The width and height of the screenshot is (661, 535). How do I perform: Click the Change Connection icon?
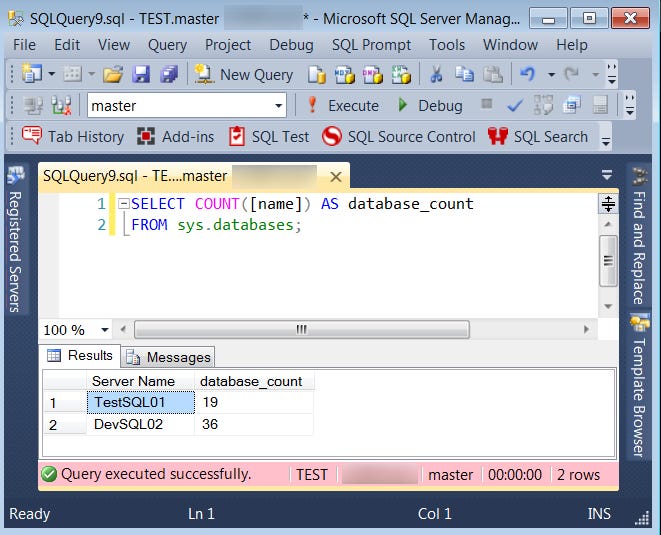[x=61, y=105]
